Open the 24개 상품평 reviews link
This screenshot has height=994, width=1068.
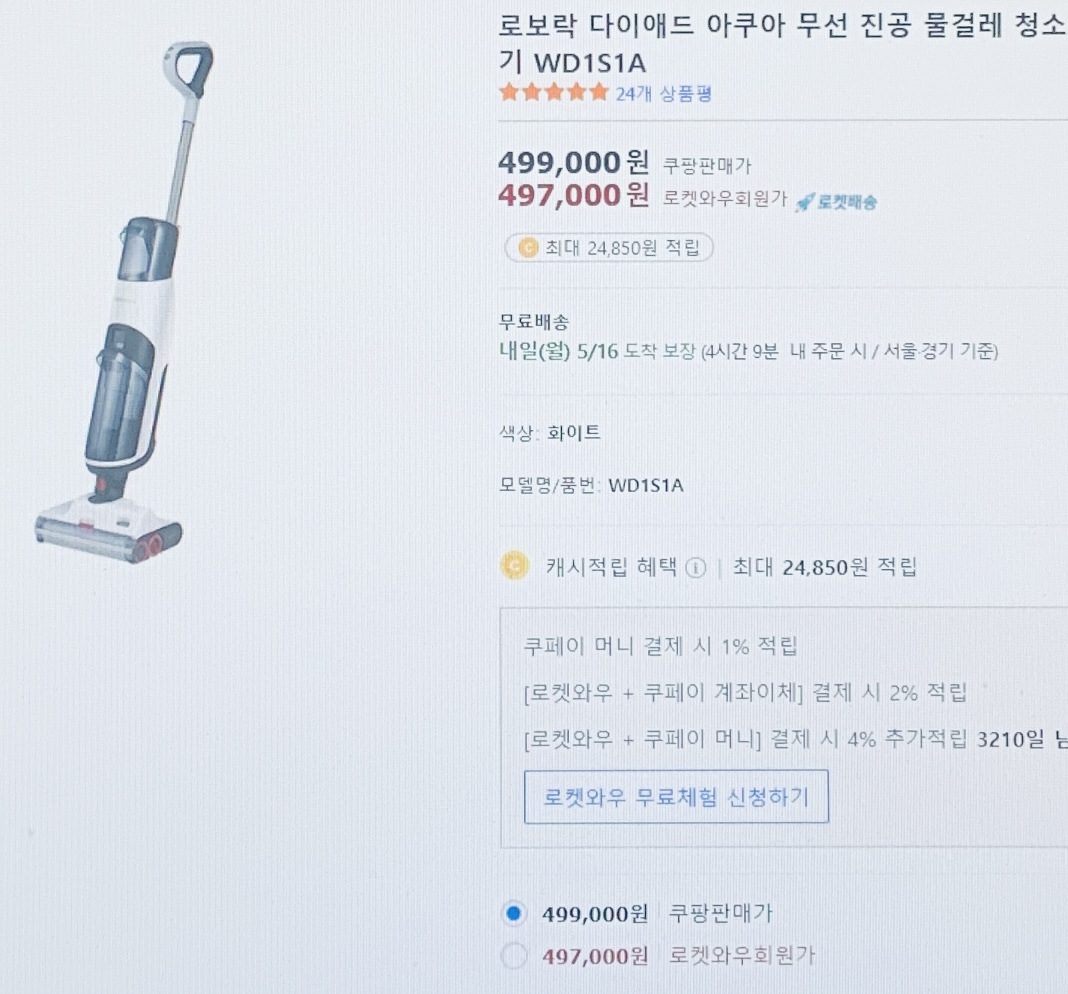pyautogui.click(x=663, y=93)
